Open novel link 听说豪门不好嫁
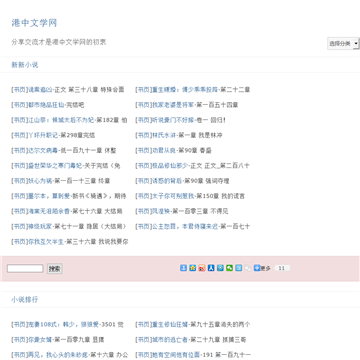The height and width of the screenshot is (360, 360). tap(173, 120)
